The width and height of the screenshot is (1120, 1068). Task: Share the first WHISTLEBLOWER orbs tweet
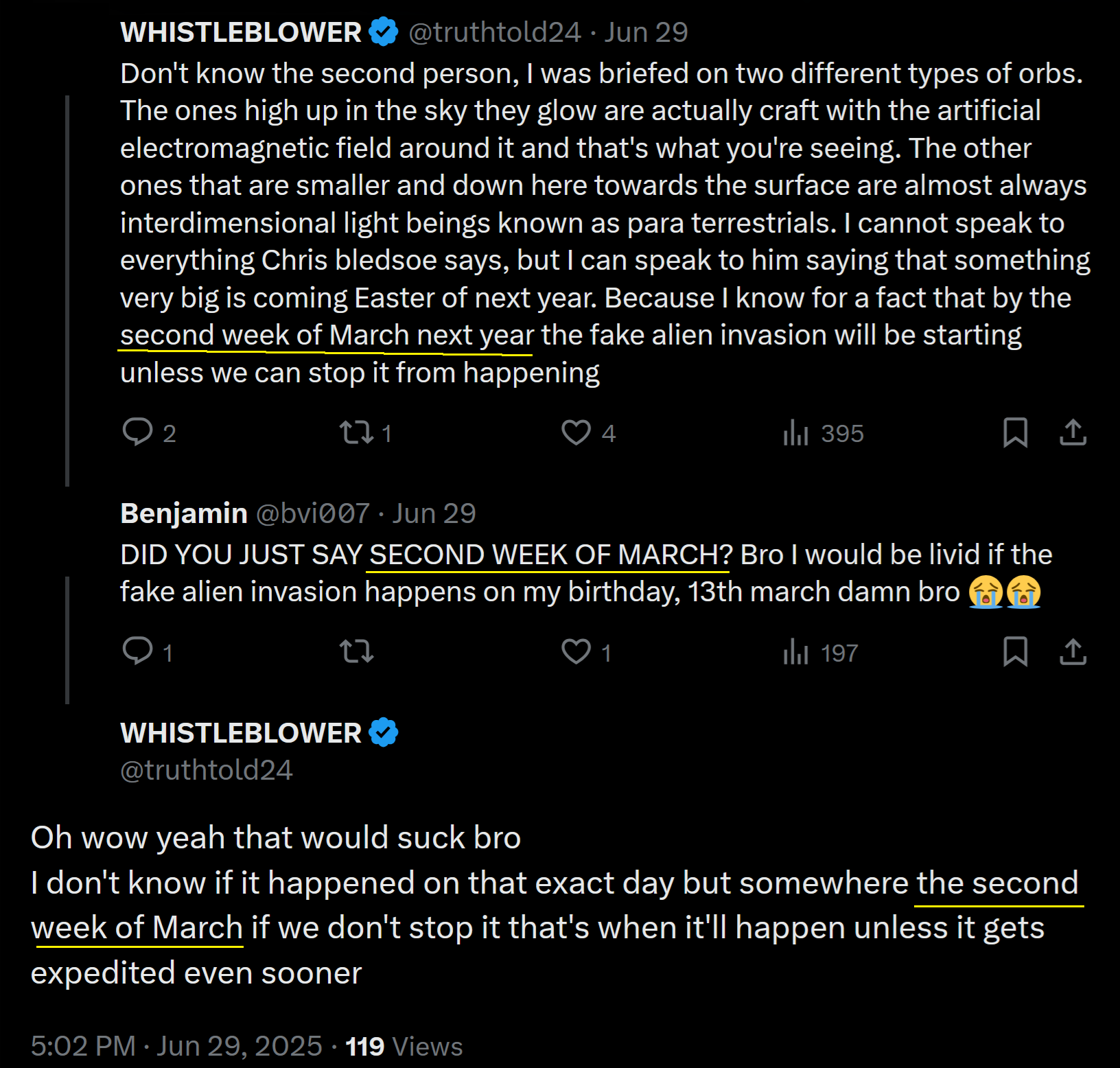click(1073, 432)
